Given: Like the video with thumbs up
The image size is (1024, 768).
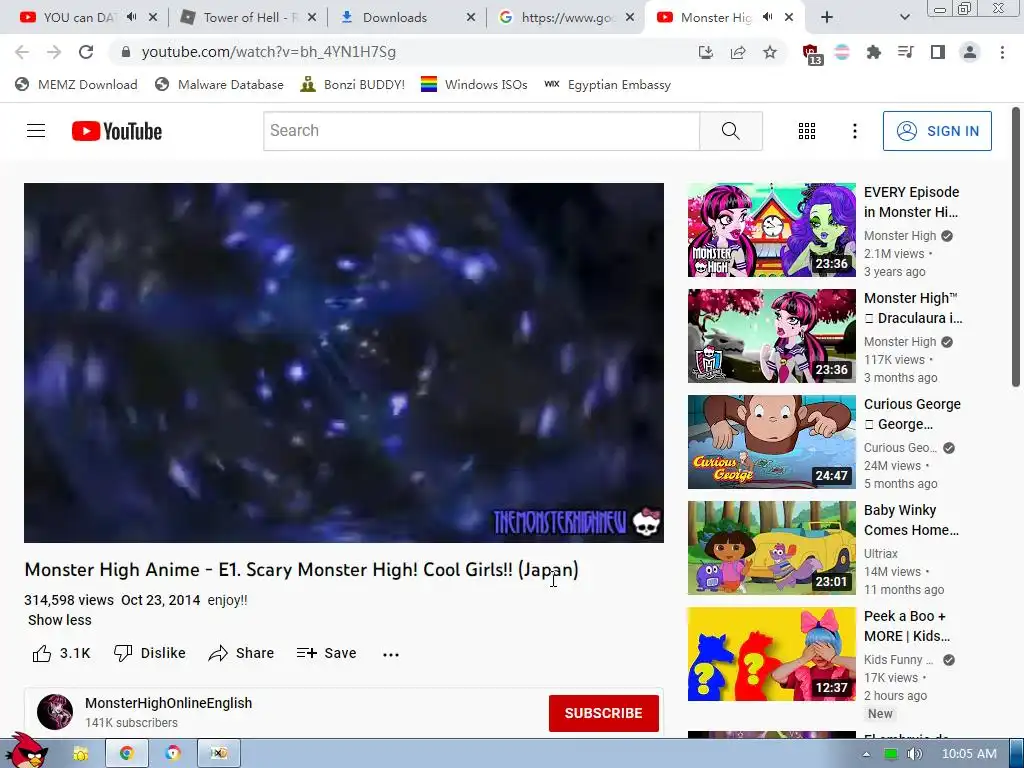Looking at the screenshot, I should (42, 653).
